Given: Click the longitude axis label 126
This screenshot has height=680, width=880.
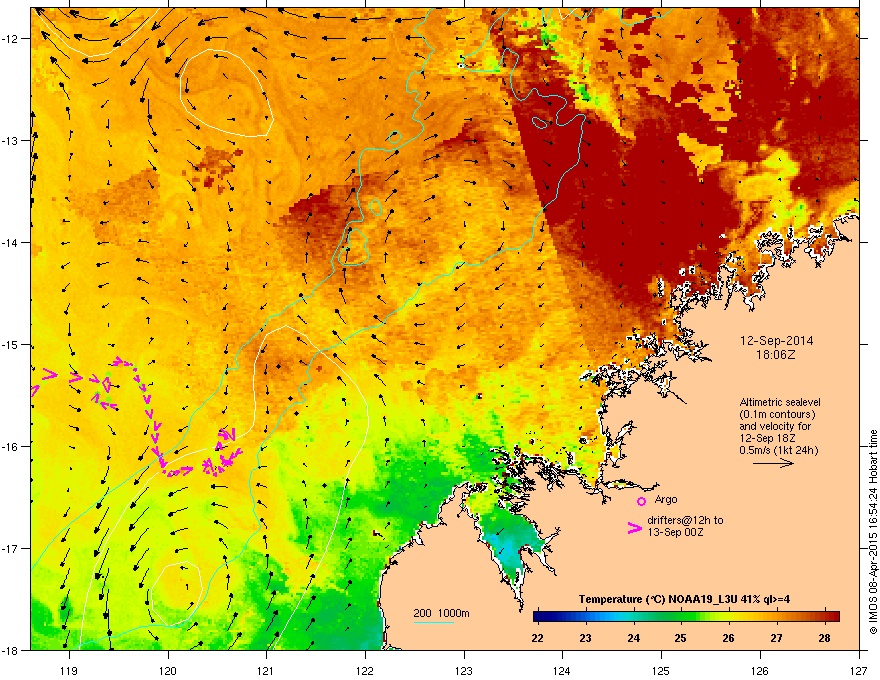Looking at the screenshot, I should pos(760,670).
